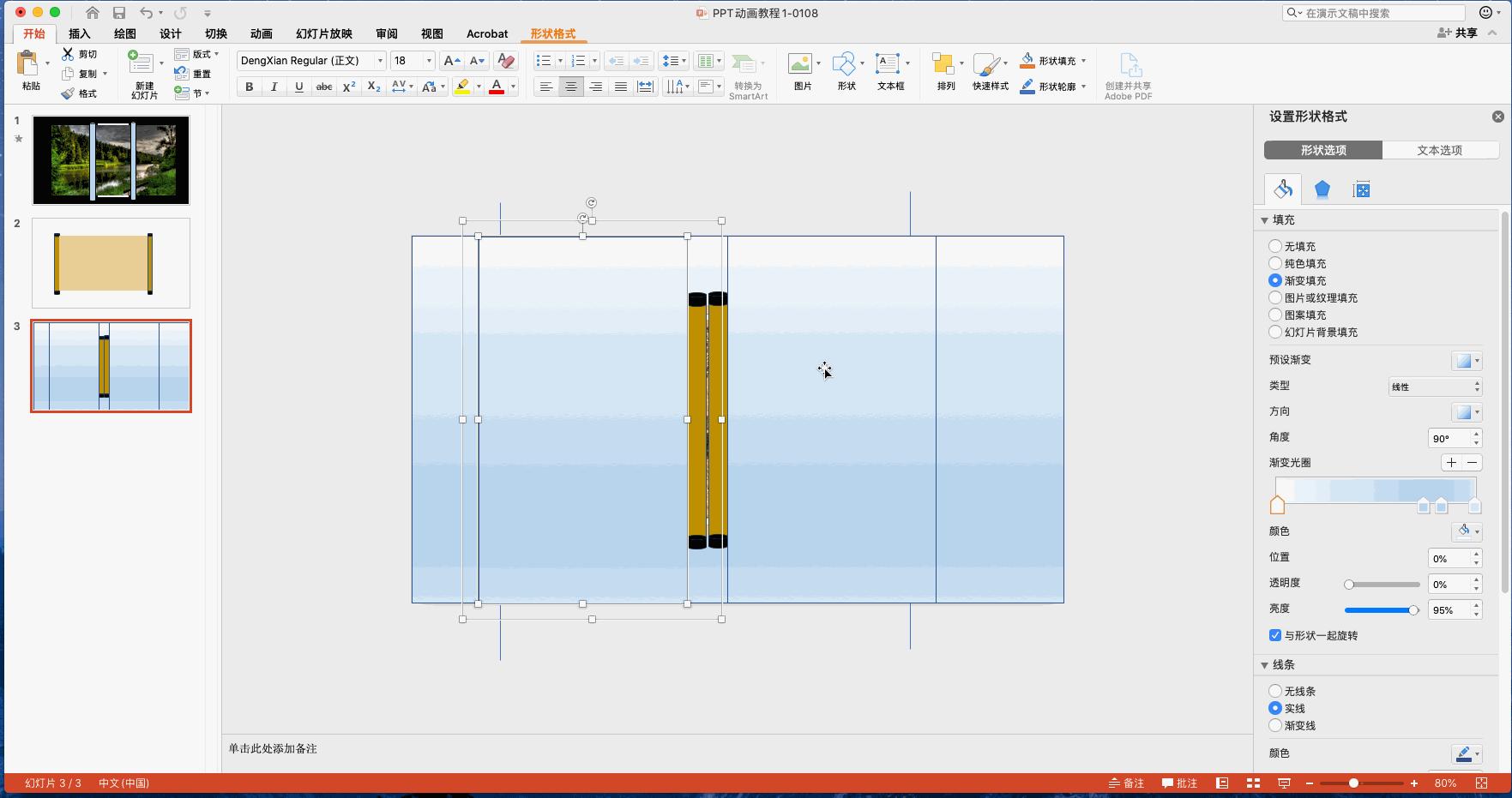
Task: Click the 文本框 text box icon
Action: point(889,70)
